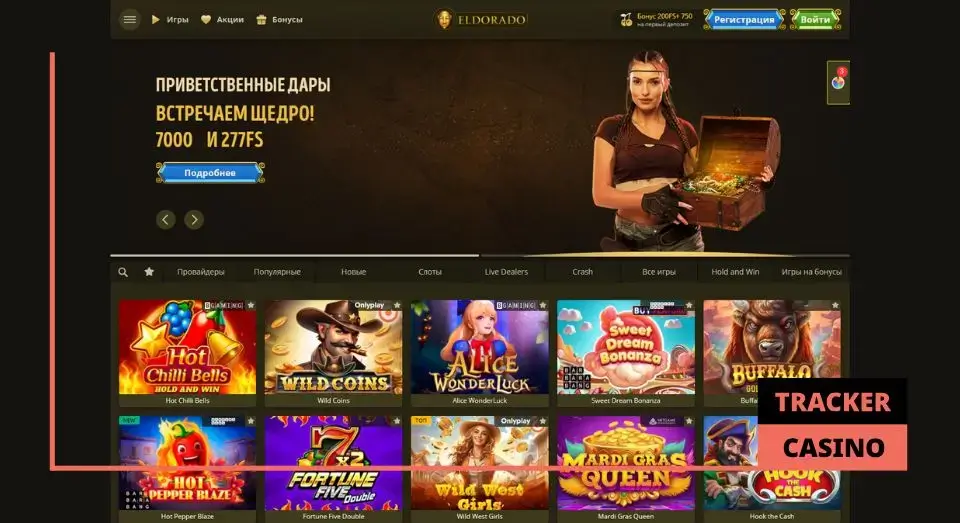Click the Войти login button

coord(815,20)
